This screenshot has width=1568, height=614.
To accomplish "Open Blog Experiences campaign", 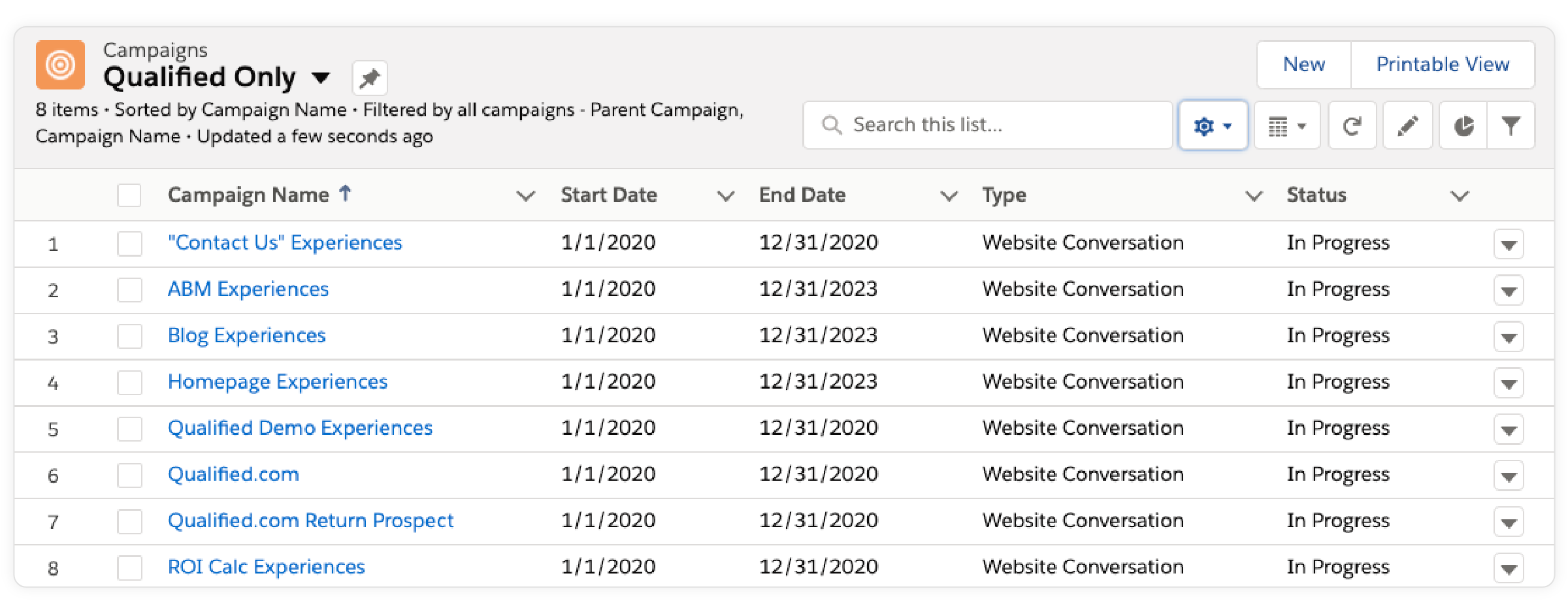I will pos(246,335).
